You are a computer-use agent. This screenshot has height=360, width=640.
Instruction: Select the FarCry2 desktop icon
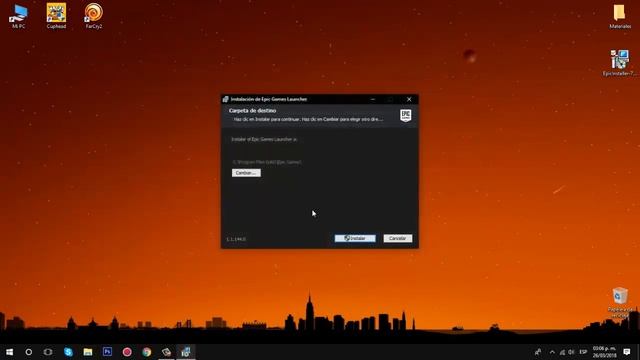click(x=94, y=16)
